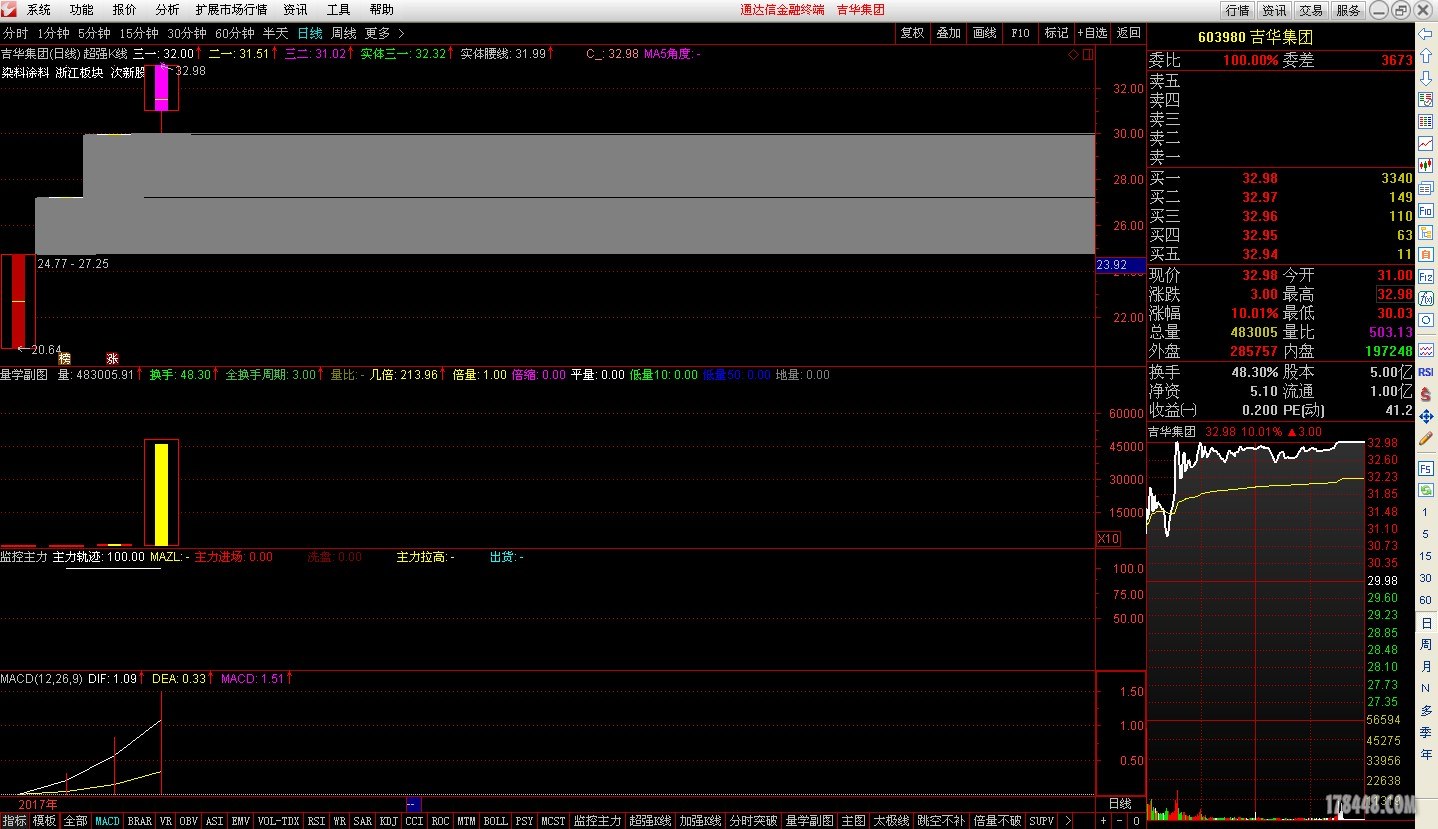
Task: Open the 日线 period selector at bottom right
Action: tap(1120, 804)
